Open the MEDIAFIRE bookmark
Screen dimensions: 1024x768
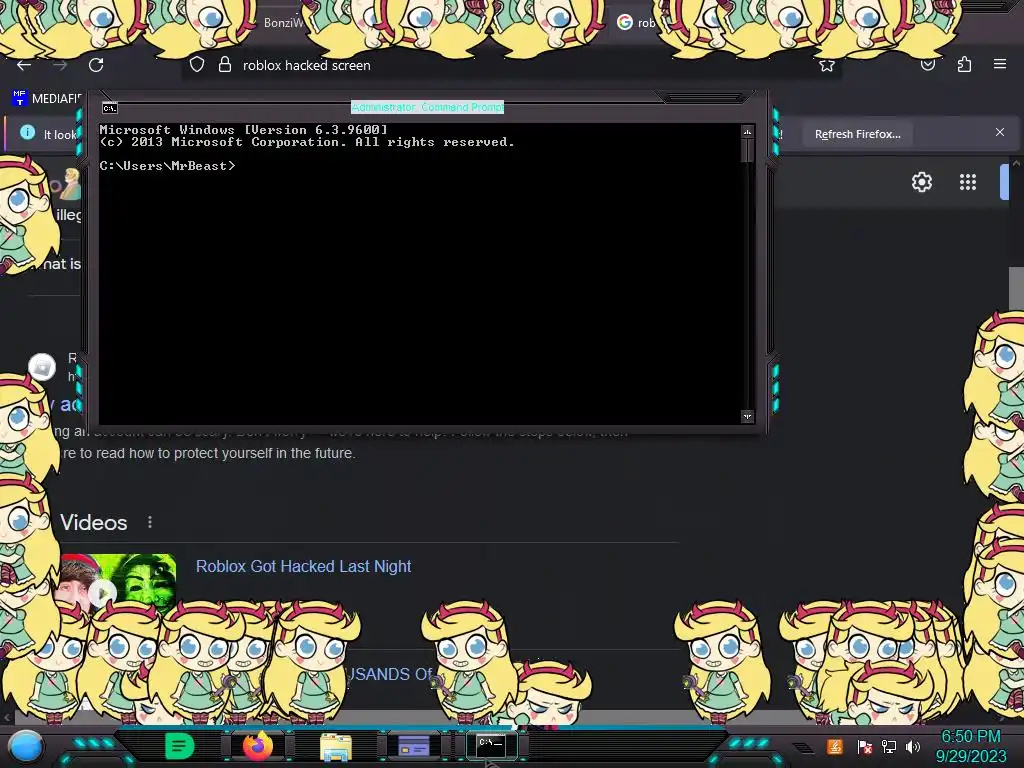pos(46,99)
